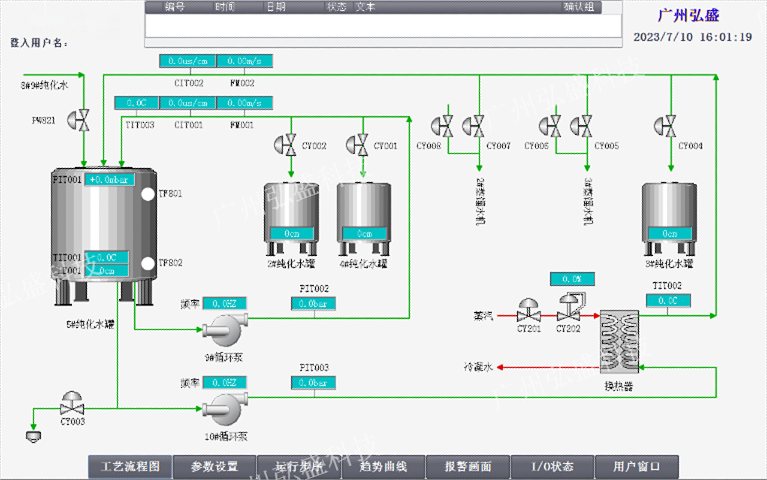Click the CV201 steam valve
The height and width of the screenshot is (480, 767).
click(529, 310)
